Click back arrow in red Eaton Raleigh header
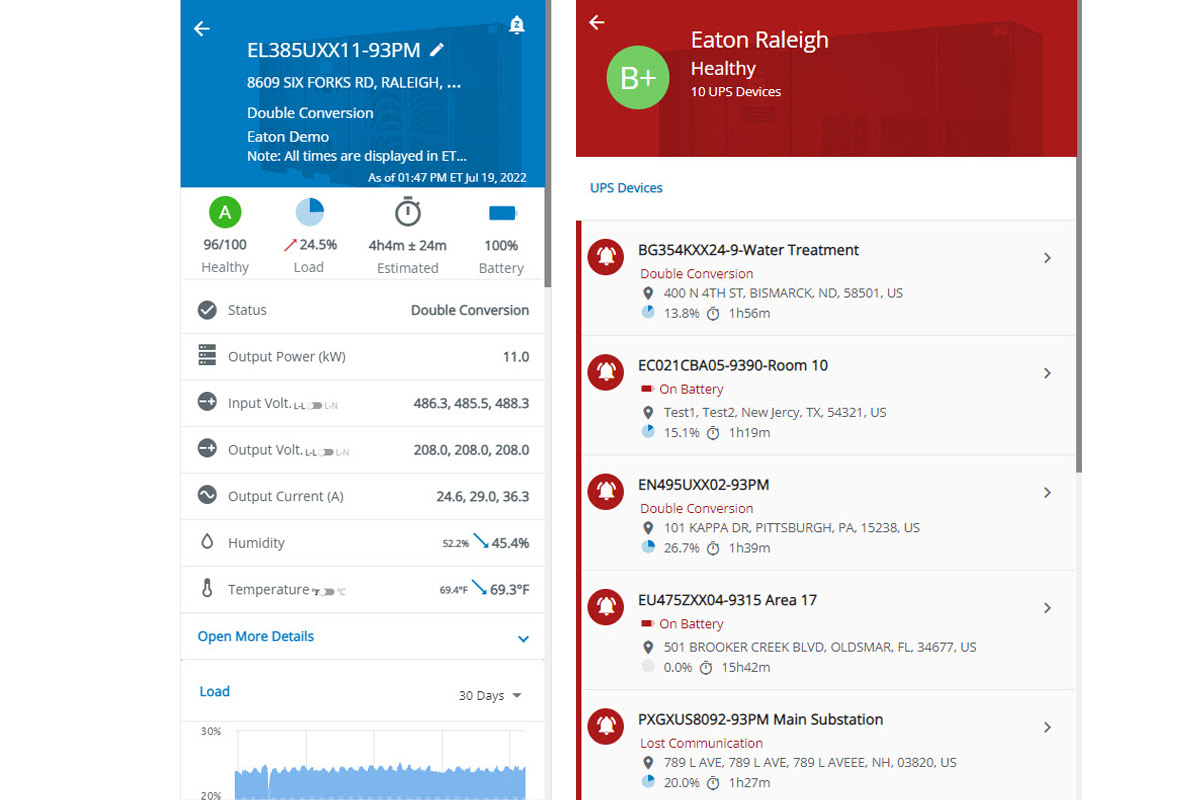 click(x=597, y=23)
